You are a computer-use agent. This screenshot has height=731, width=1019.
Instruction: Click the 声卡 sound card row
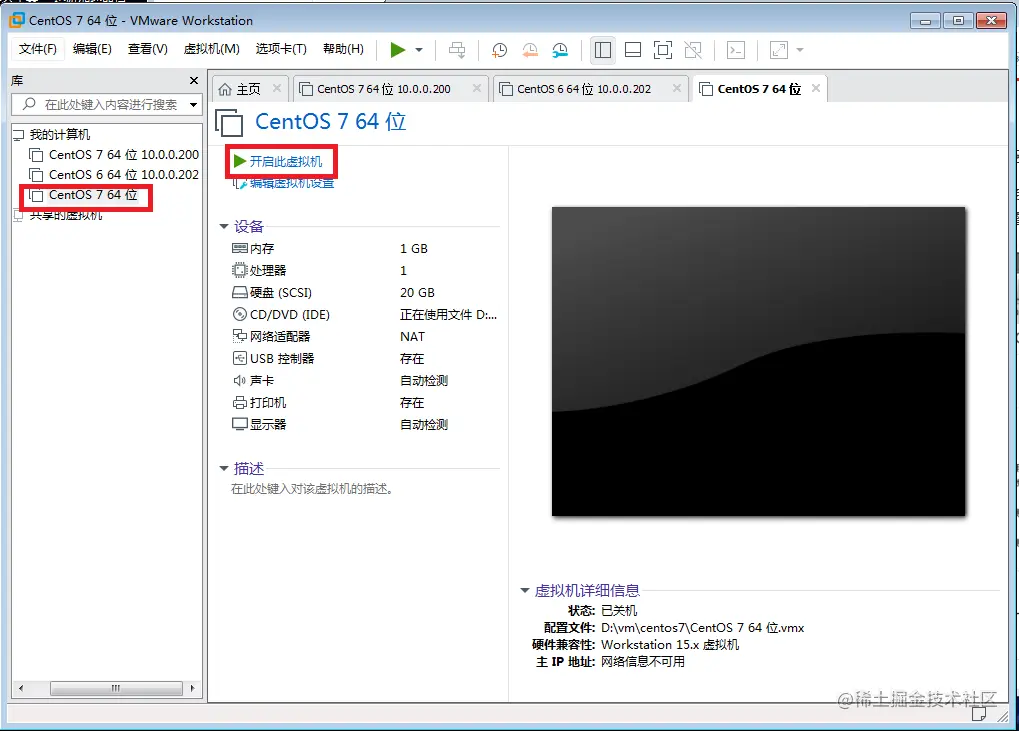click(x=365, y=381)
